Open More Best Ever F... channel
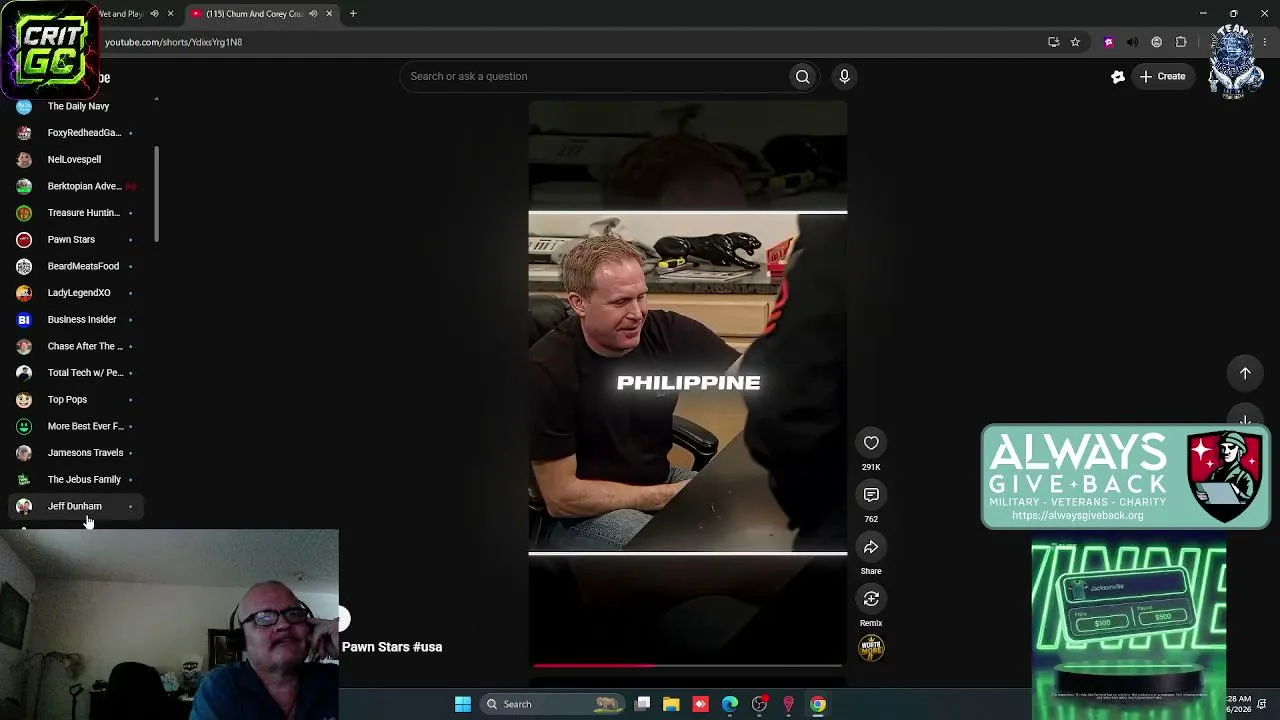This screenshot has height=720, width=1280. point(78,426)
